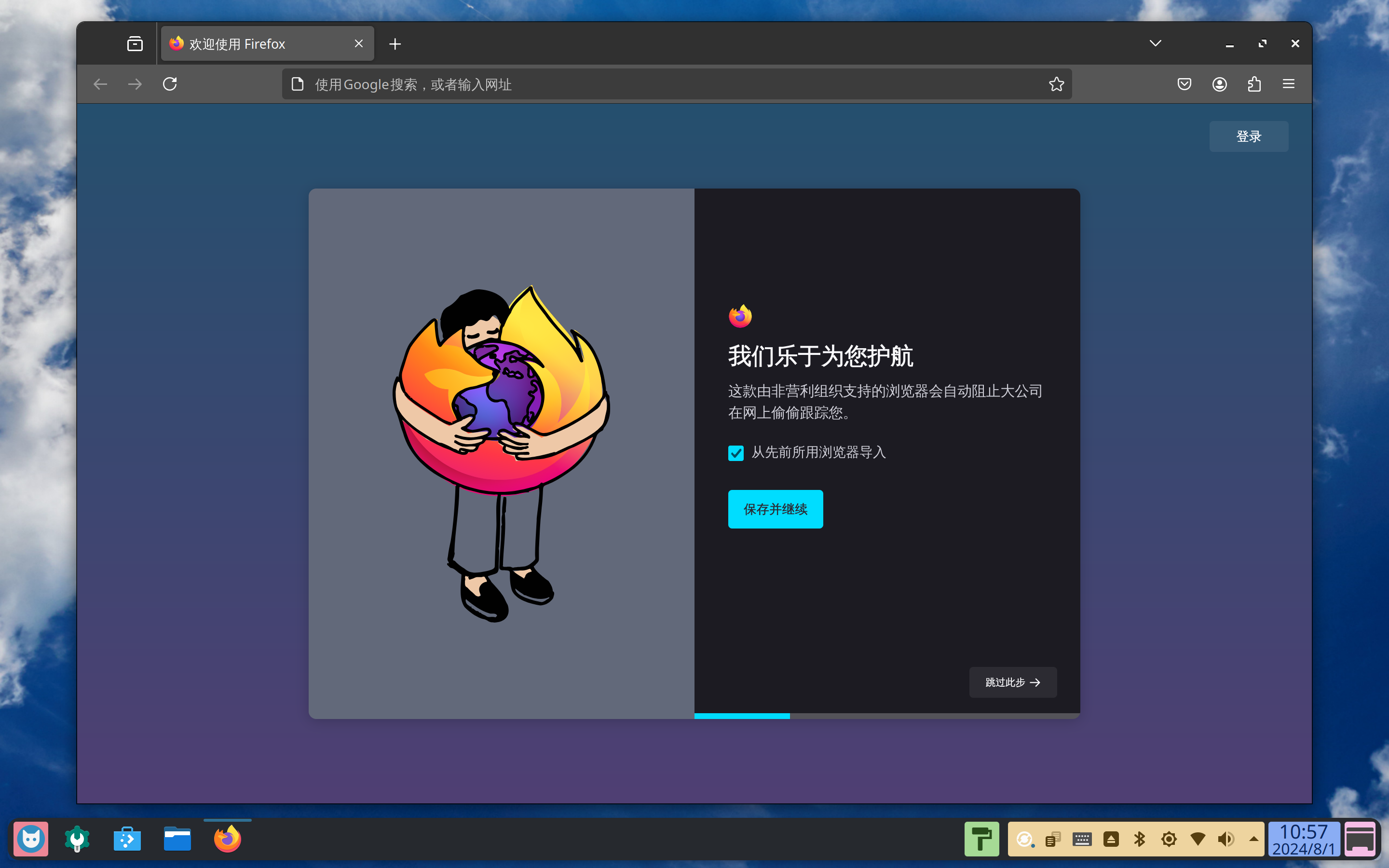Open the green gear settings app in taskbar
The width and height of the screenshot is (1389, 868).
pos(77,839)
